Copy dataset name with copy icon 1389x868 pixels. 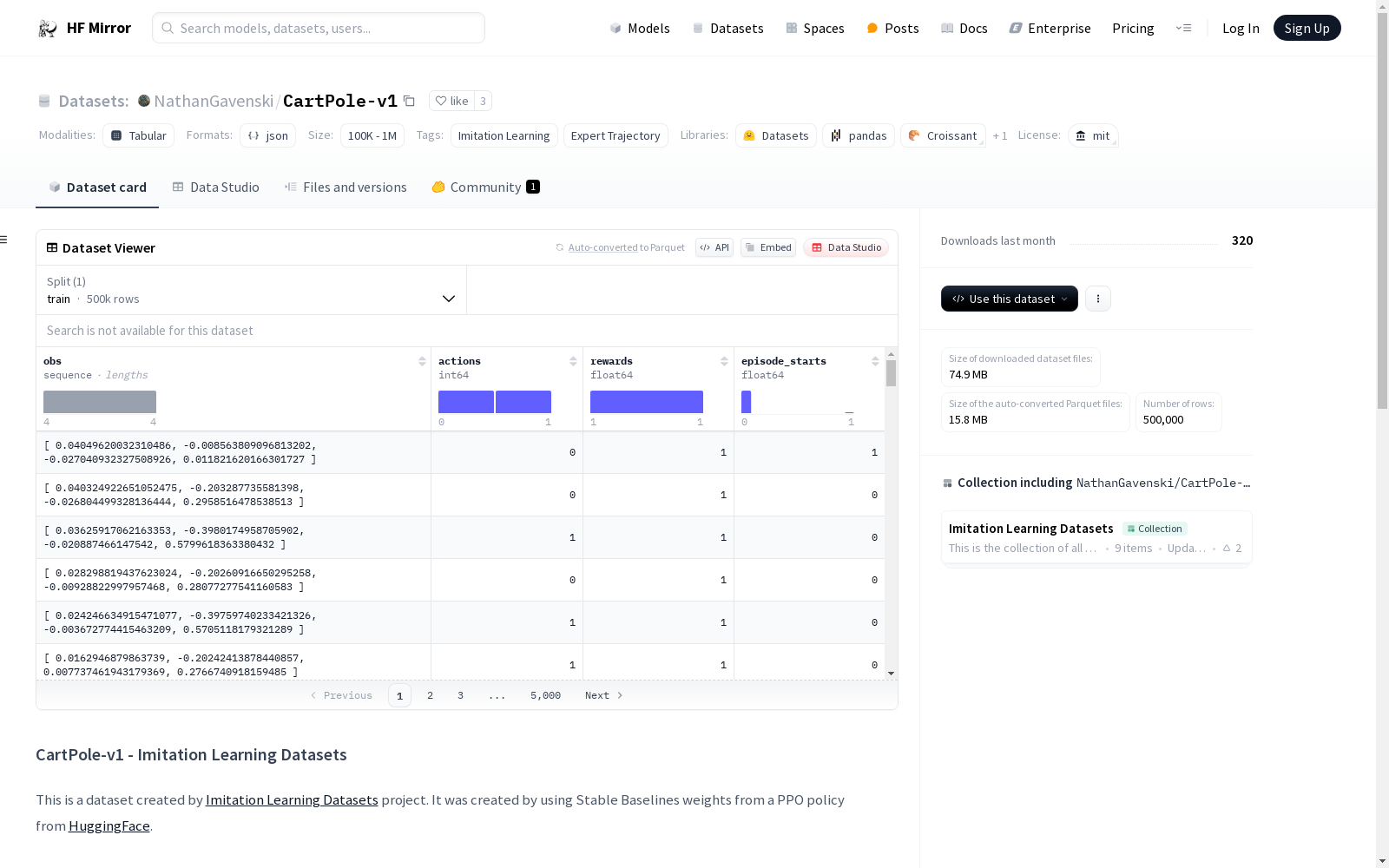409,102
